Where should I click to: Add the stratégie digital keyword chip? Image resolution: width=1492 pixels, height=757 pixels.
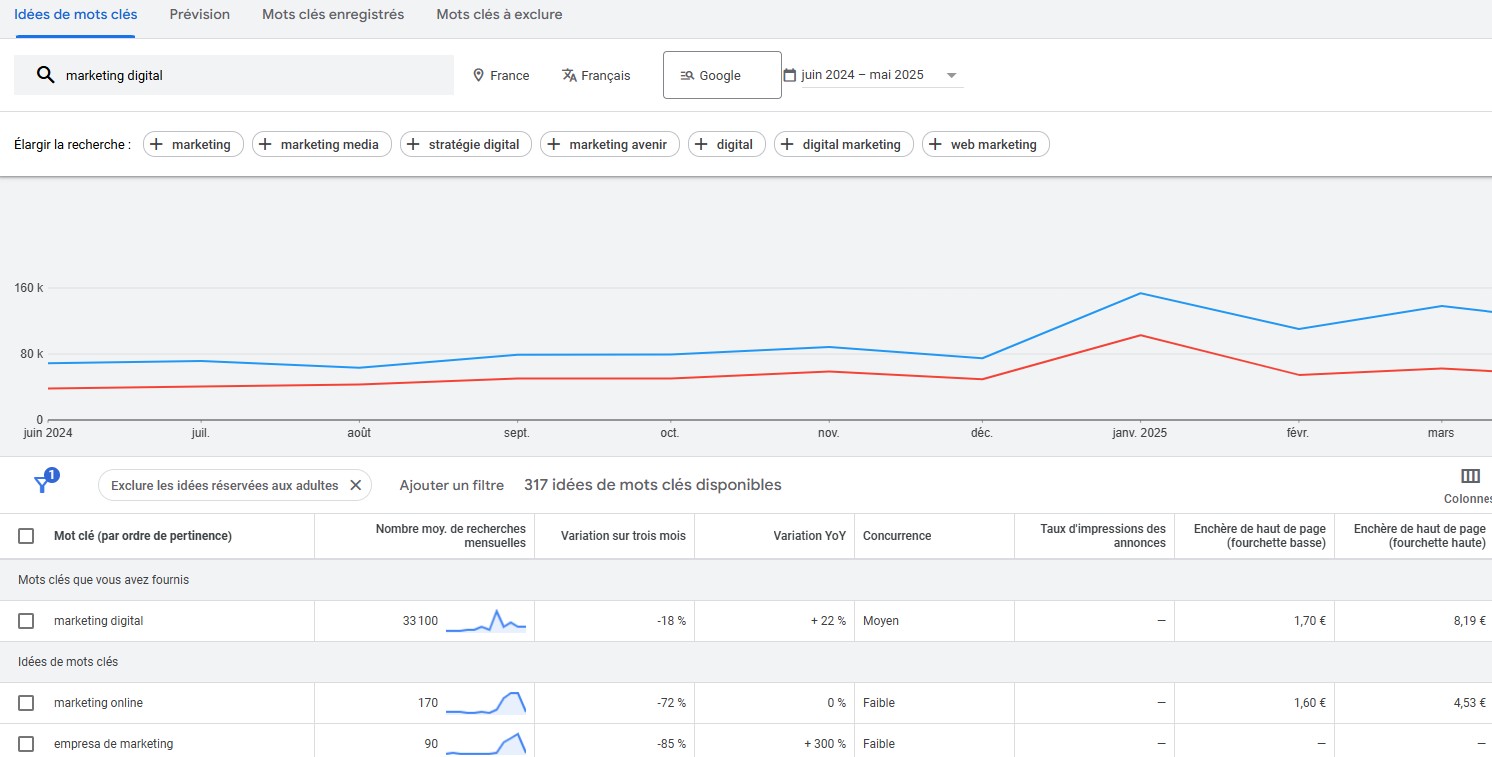pyautogui.click(x=465, y=144)
